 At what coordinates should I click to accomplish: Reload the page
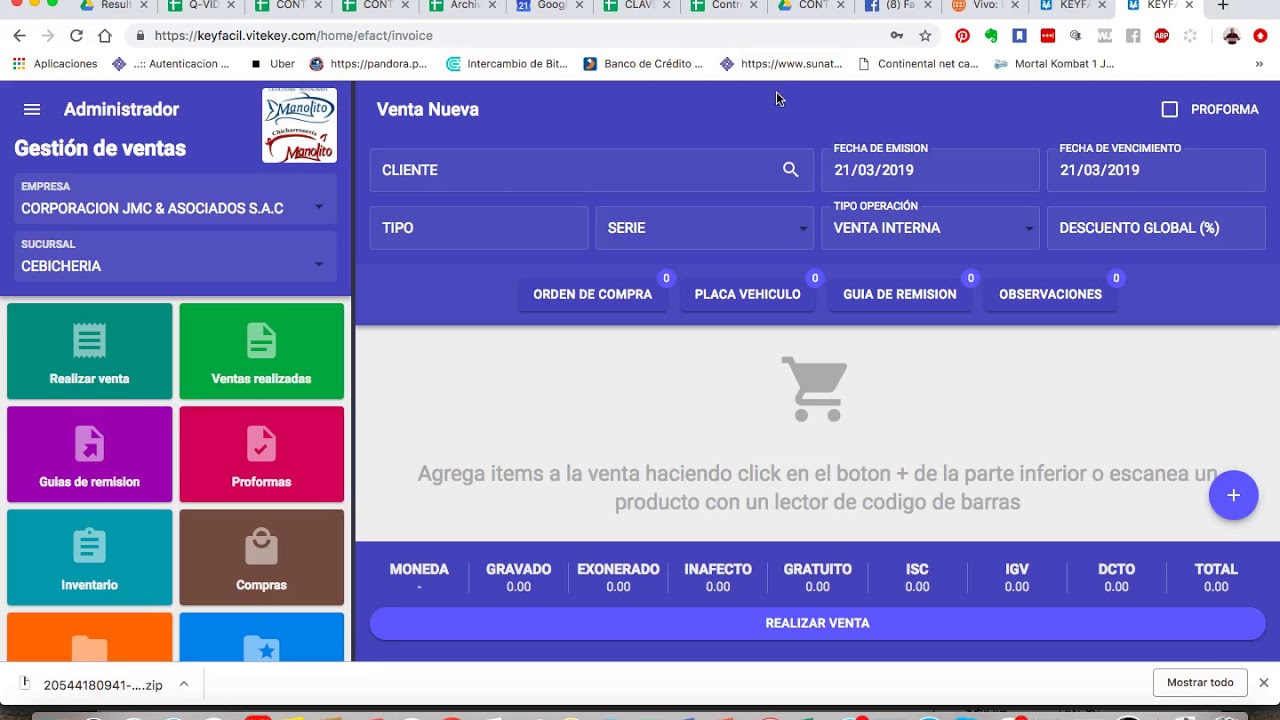click(x=76, y=36)
